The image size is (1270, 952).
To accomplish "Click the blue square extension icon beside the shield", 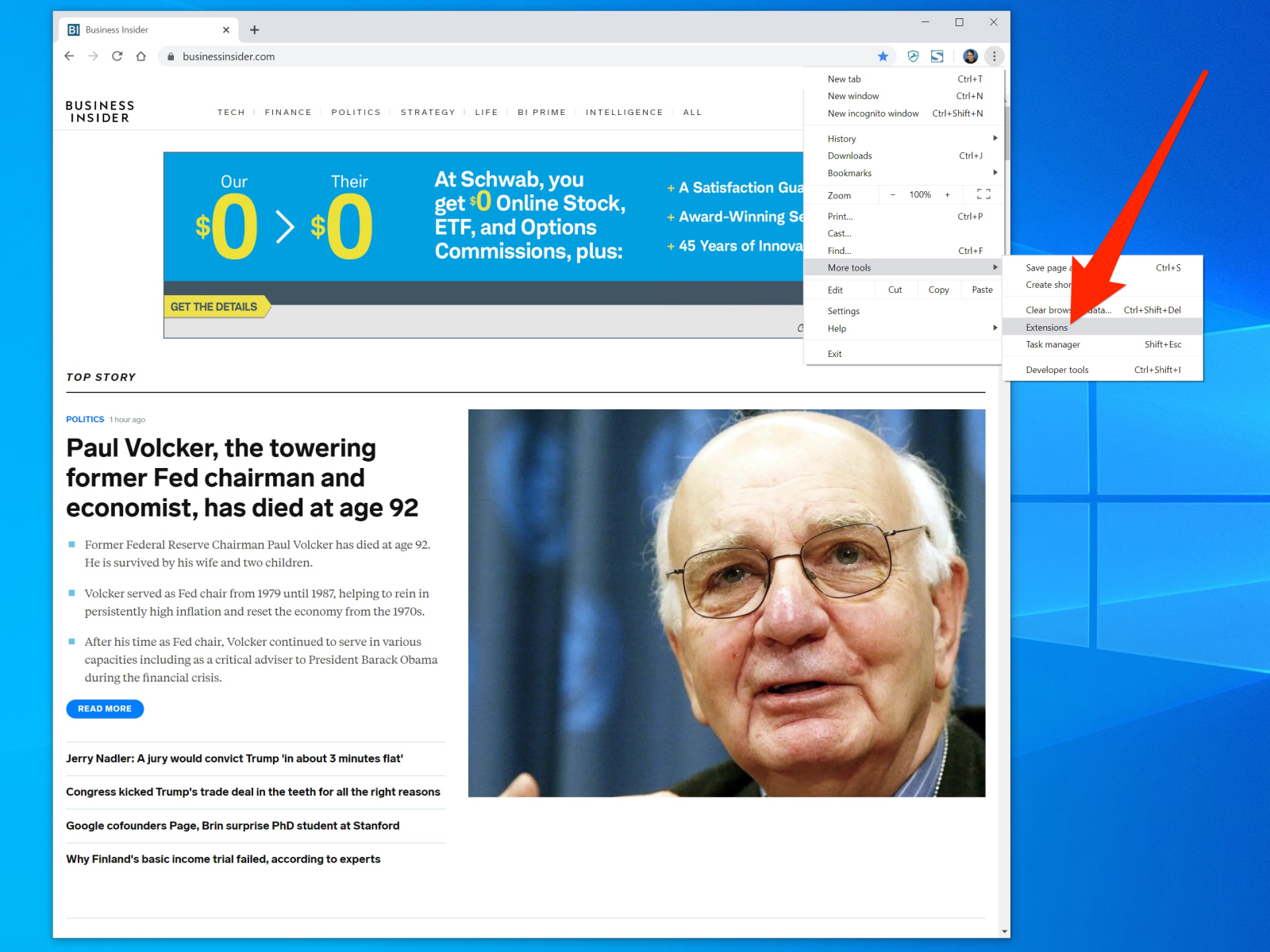I will coord(937,56).
